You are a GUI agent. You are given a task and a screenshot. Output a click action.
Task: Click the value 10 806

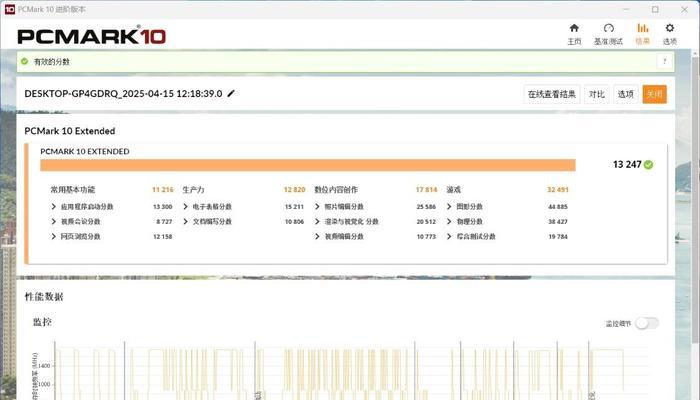(x=294, y=221)
